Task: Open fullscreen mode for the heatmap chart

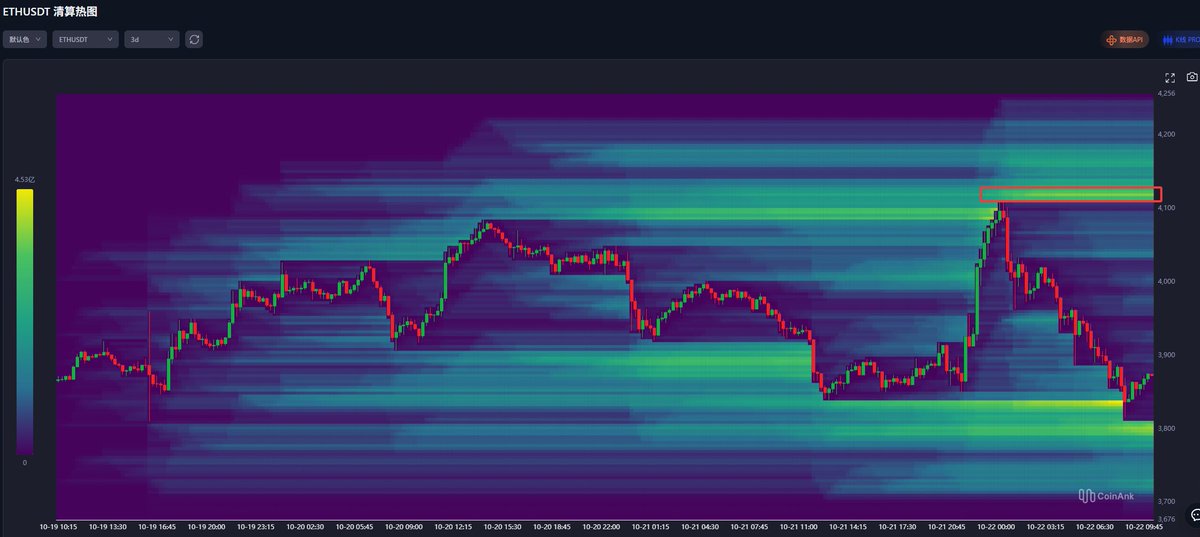Action: pyautogui.click(x=1170, y=77)
